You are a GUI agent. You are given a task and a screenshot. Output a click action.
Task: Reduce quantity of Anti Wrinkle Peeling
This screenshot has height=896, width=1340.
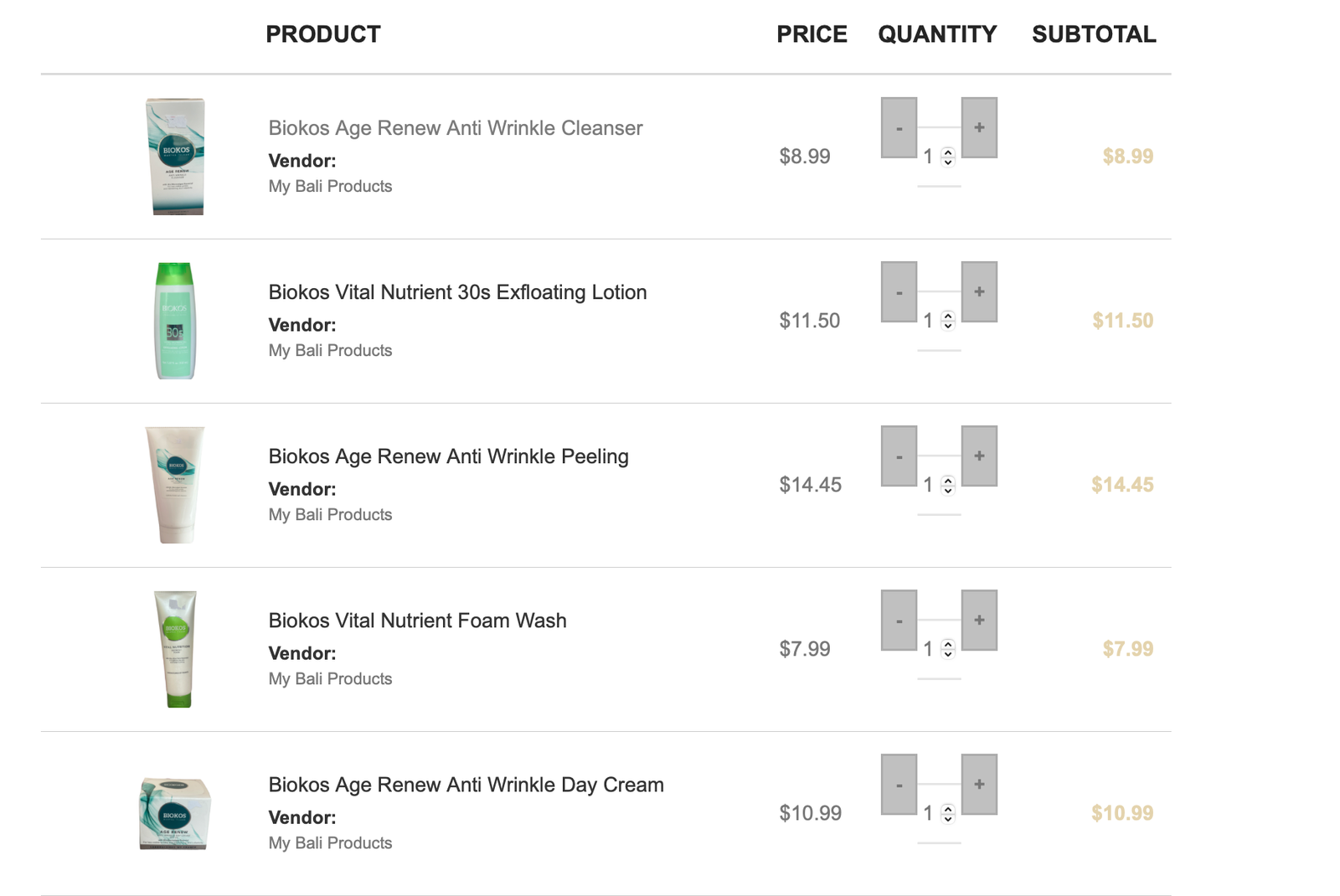[x=899, y=456]
